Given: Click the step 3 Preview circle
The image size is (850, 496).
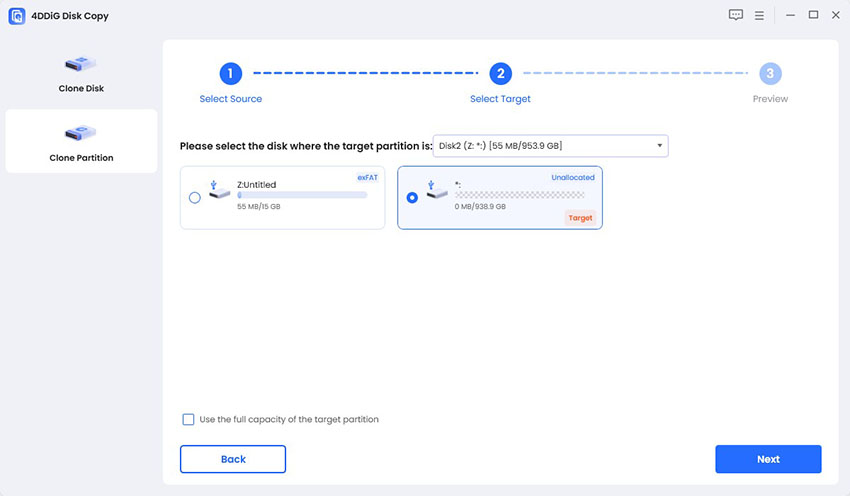Looking at the screenshot, I should pyautogui.click(x=770, y=73).
